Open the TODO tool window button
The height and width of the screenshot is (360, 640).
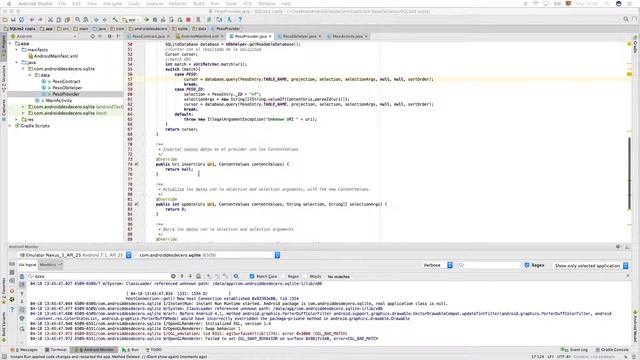pos(154,350)
